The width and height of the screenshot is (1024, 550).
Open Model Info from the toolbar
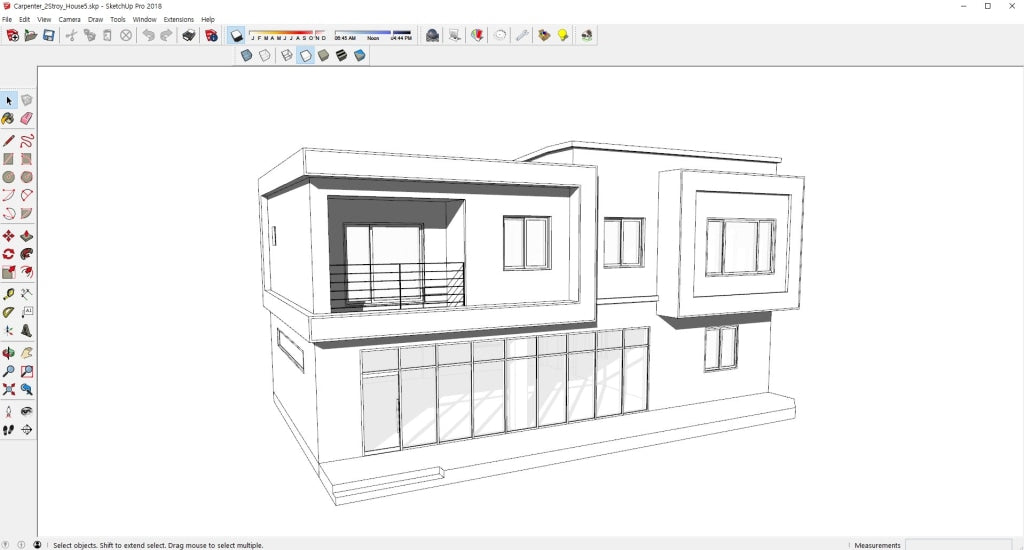pyautogui.click(x=211, y=35)
